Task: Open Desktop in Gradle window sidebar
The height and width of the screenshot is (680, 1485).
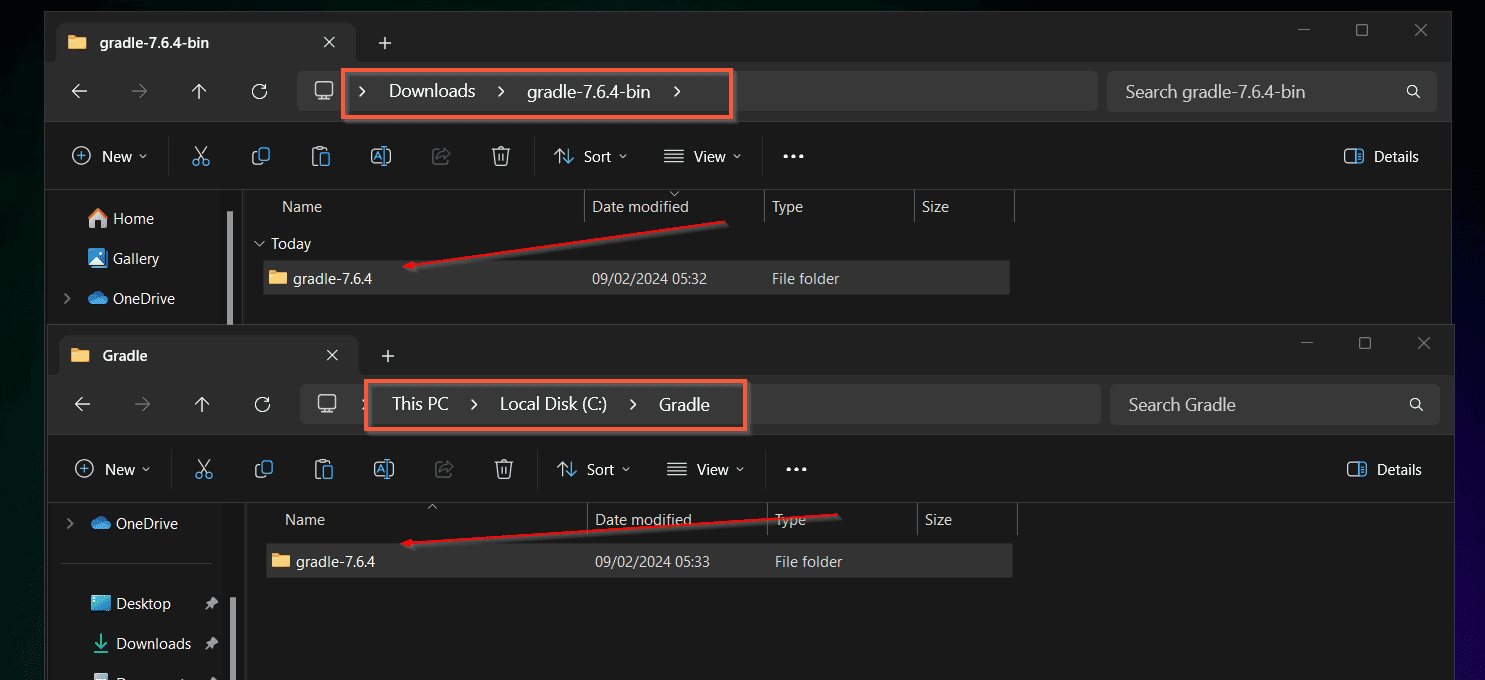Action: pos(131,603)
